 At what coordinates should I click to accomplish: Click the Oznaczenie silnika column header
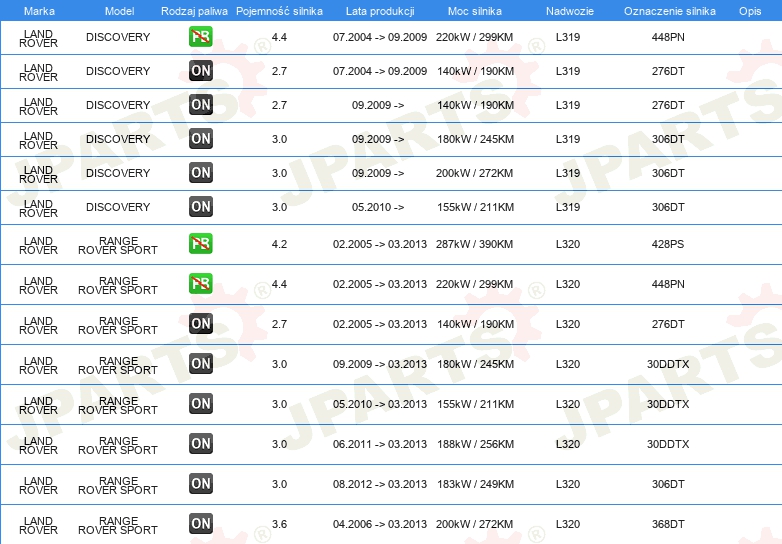[x=669, y=11]
